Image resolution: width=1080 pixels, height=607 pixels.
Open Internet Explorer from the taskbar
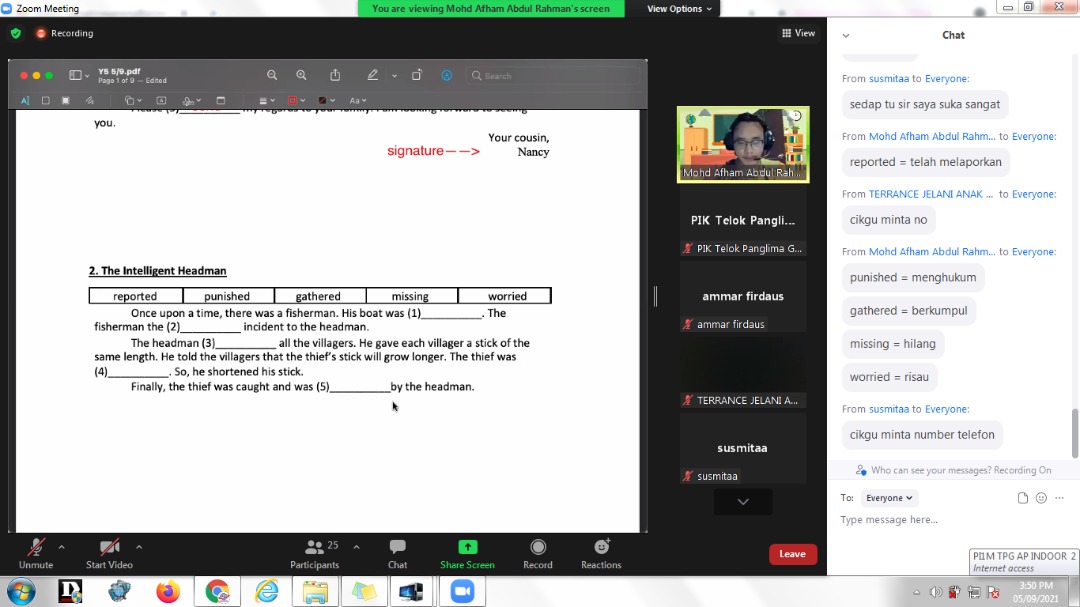coord(267,592)
